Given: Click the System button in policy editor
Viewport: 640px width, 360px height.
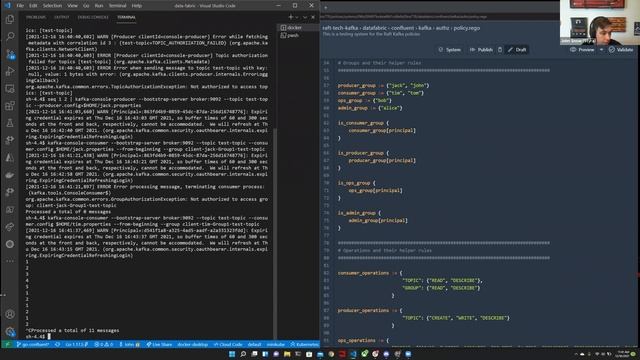Looking at the screenshot, I should (x=449, y=50).
